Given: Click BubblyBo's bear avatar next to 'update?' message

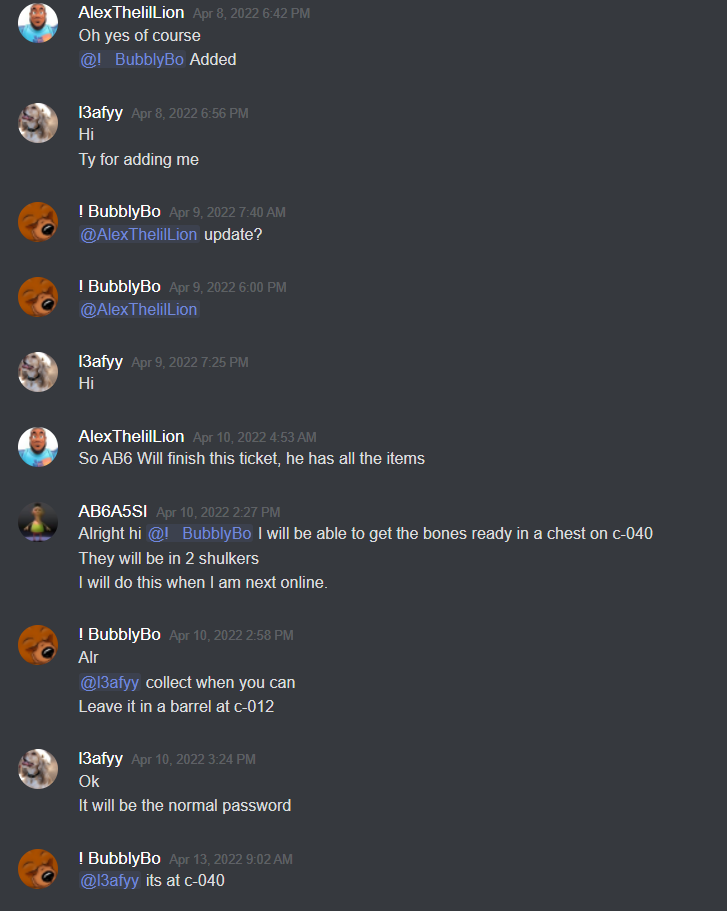Looking at the screenshot, I should tap(38, 222).
